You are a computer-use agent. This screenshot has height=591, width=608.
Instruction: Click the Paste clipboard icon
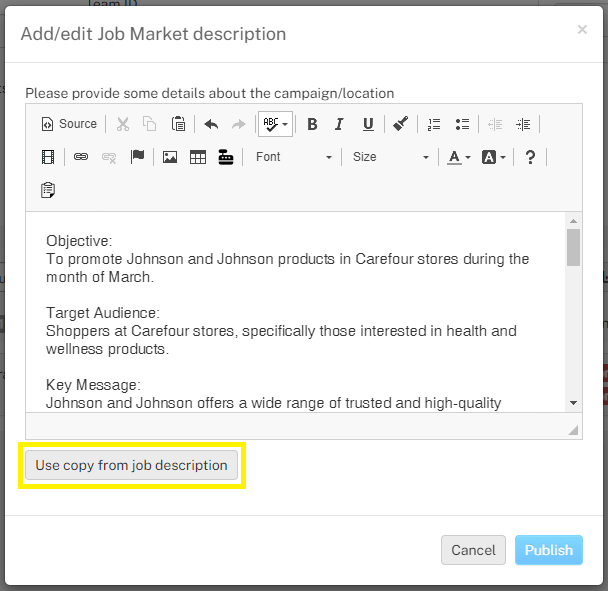pyautogui.click(x=178, y=124)
